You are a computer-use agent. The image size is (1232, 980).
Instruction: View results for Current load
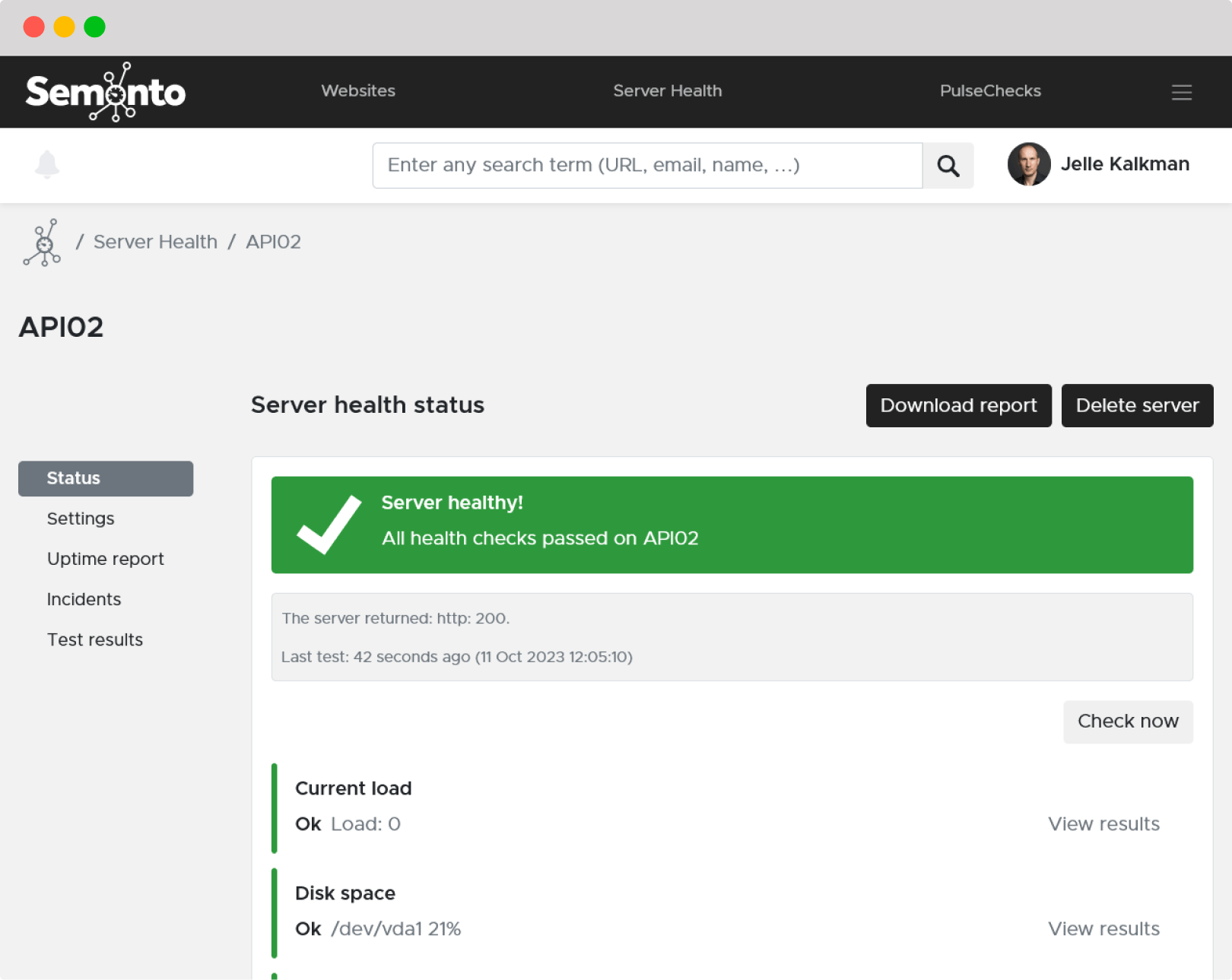pyautogui.click(x=1103, y=824)
